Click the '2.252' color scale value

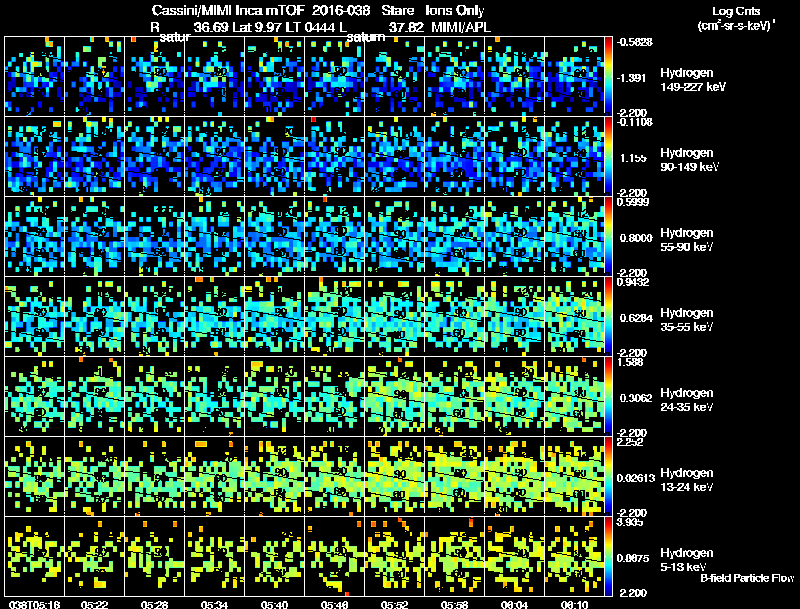click(630, 442)
